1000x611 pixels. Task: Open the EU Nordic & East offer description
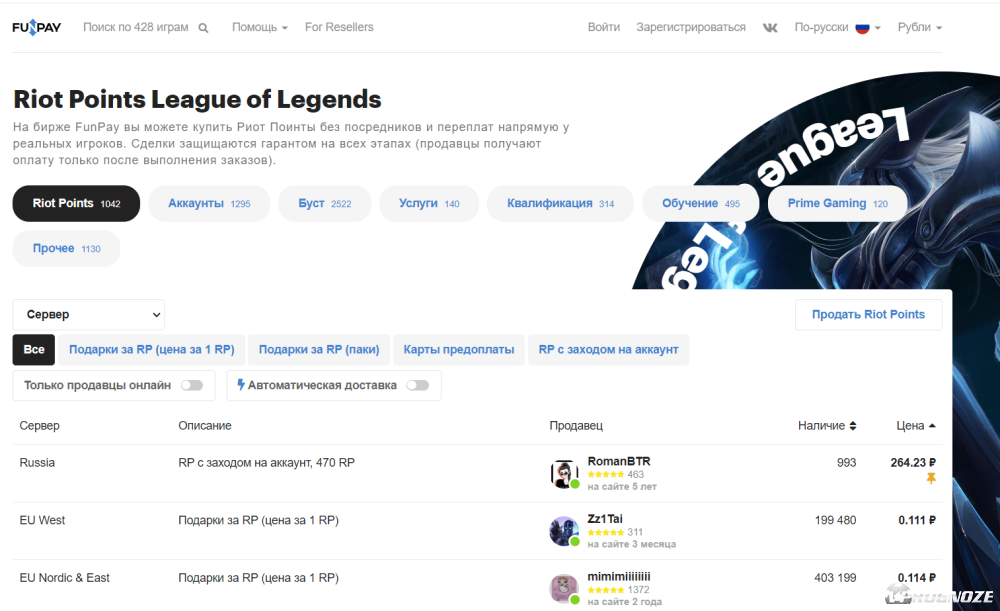pyautogui.click(x=258, y=578)
